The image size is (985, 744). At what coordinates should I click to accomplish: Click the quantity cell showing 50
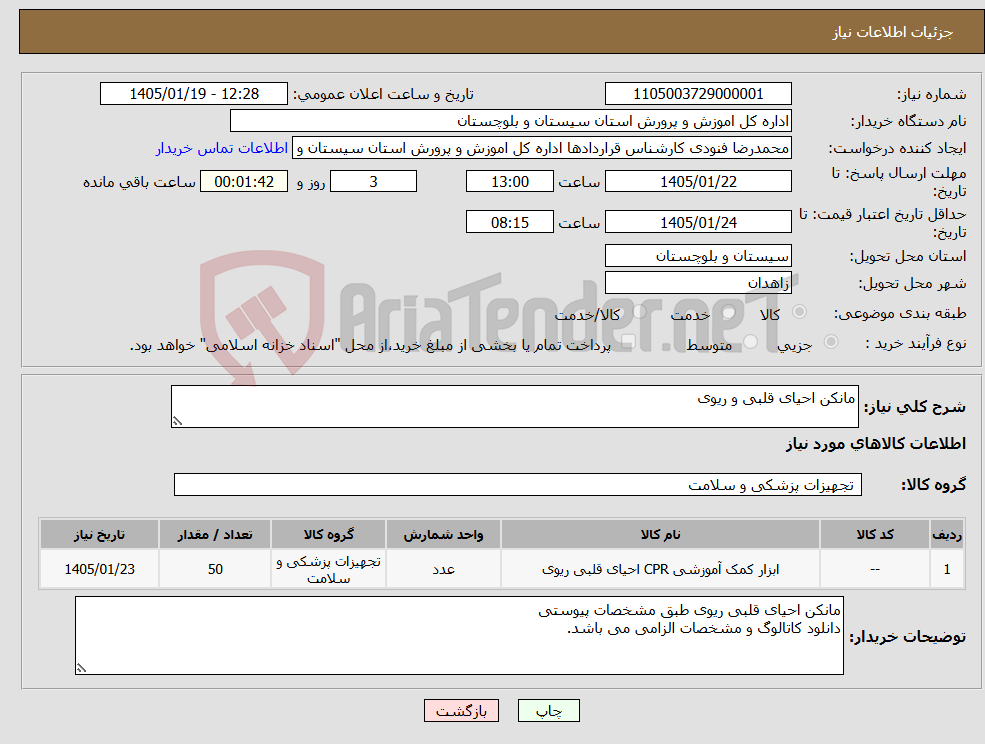(x=215, y=569)
